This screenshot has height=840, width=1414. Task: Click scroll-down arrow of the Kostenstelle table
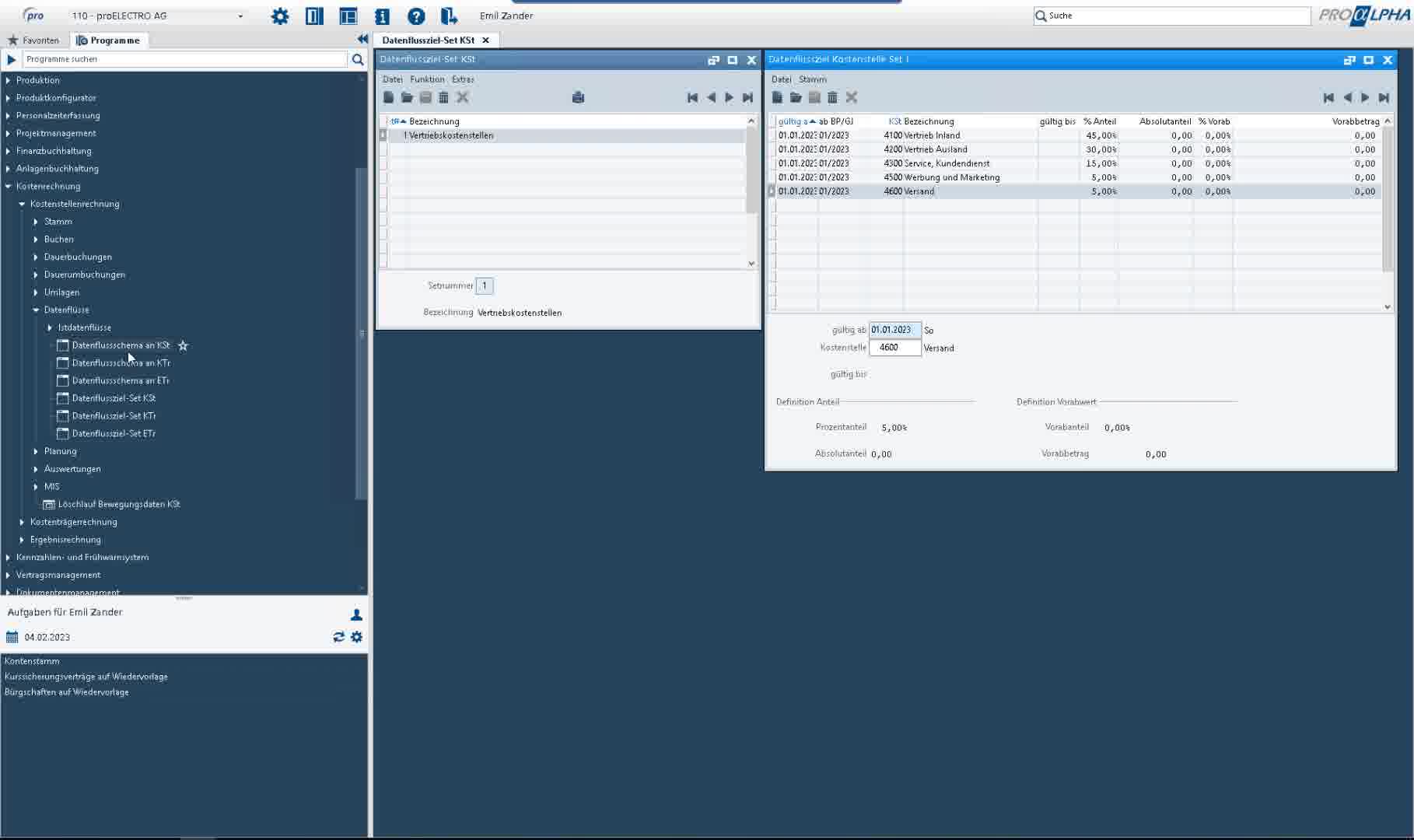click(1388, 307)
